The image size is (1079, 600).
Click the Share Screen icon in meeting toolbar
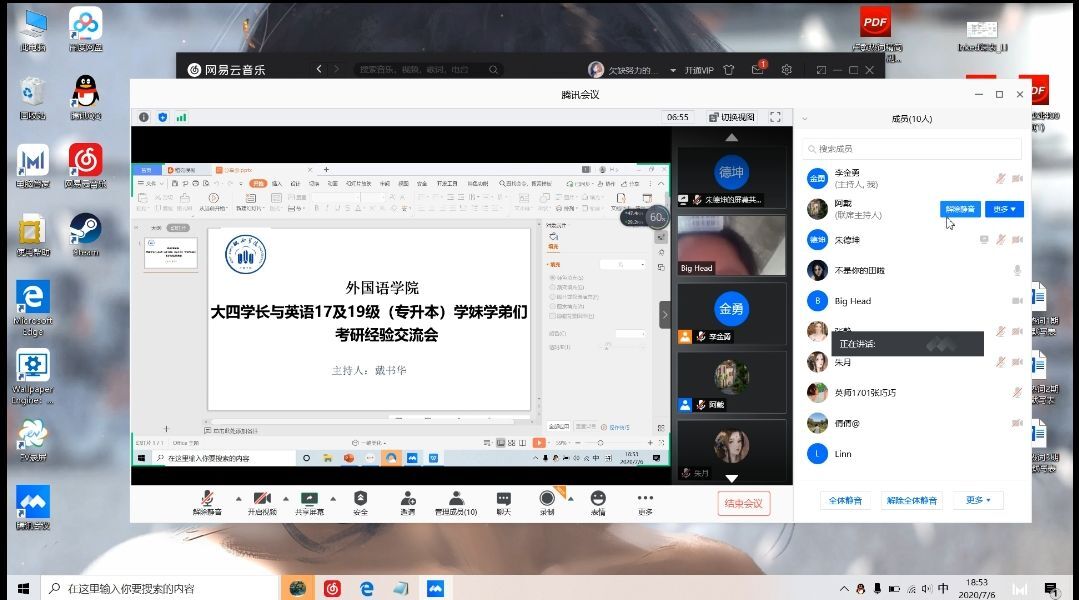[x=309, y=498]
